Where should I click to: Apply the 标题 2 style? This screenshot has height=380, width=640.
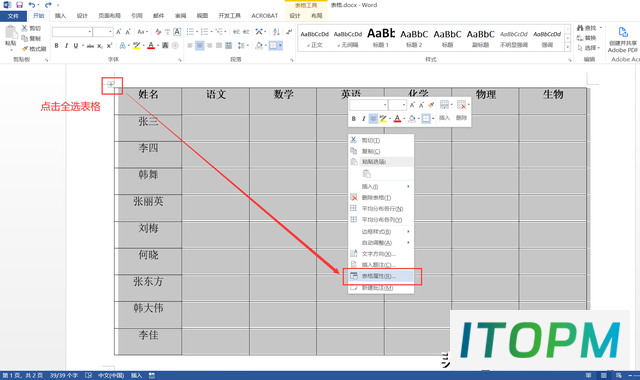414,38
